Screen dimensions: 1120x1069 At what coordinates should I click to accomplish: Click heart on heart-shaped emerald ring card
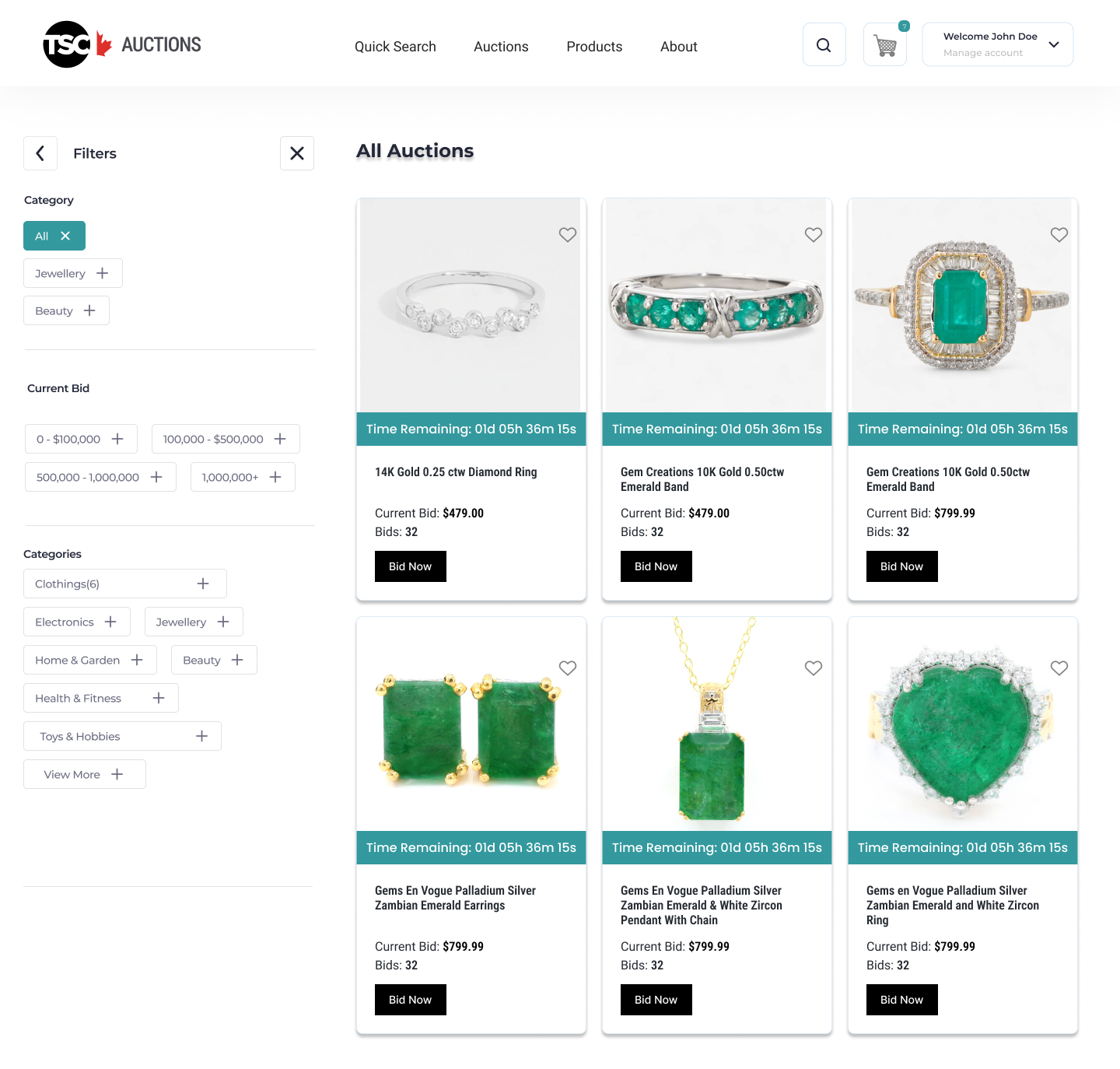click(1059, 668)
